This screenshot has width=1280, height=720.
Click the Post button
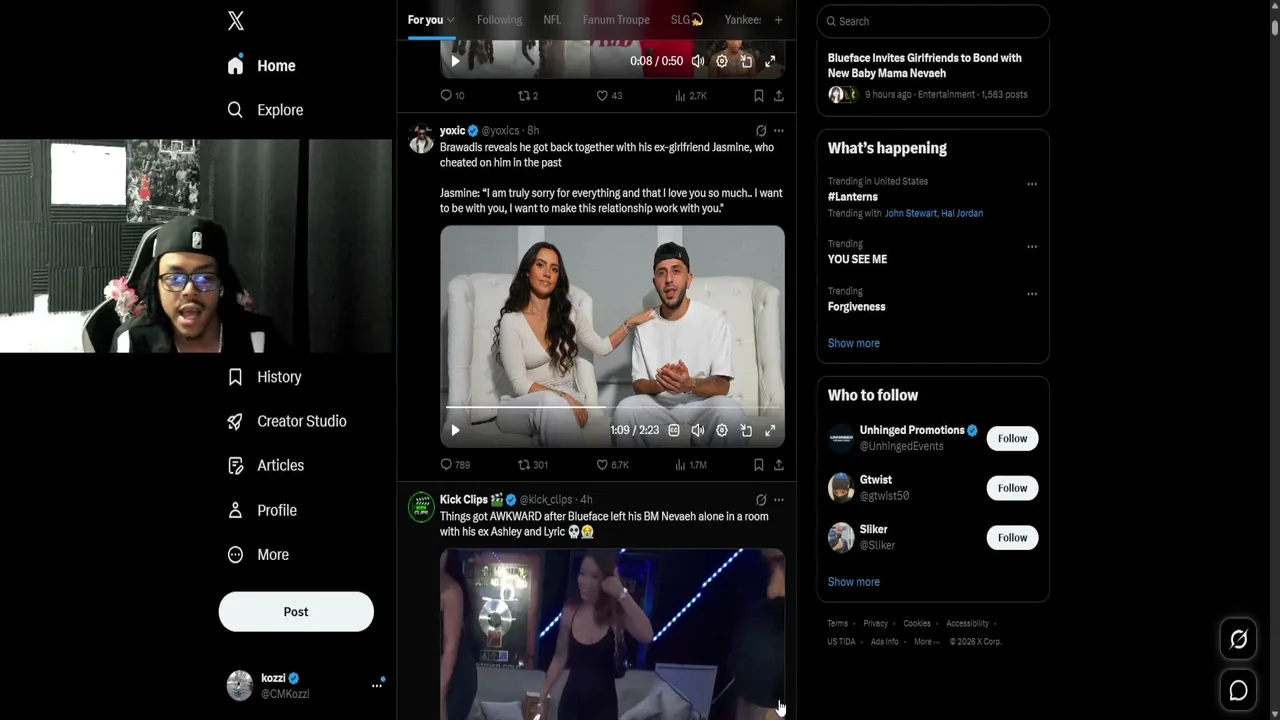pyautogui.click(x=296, y=612)
